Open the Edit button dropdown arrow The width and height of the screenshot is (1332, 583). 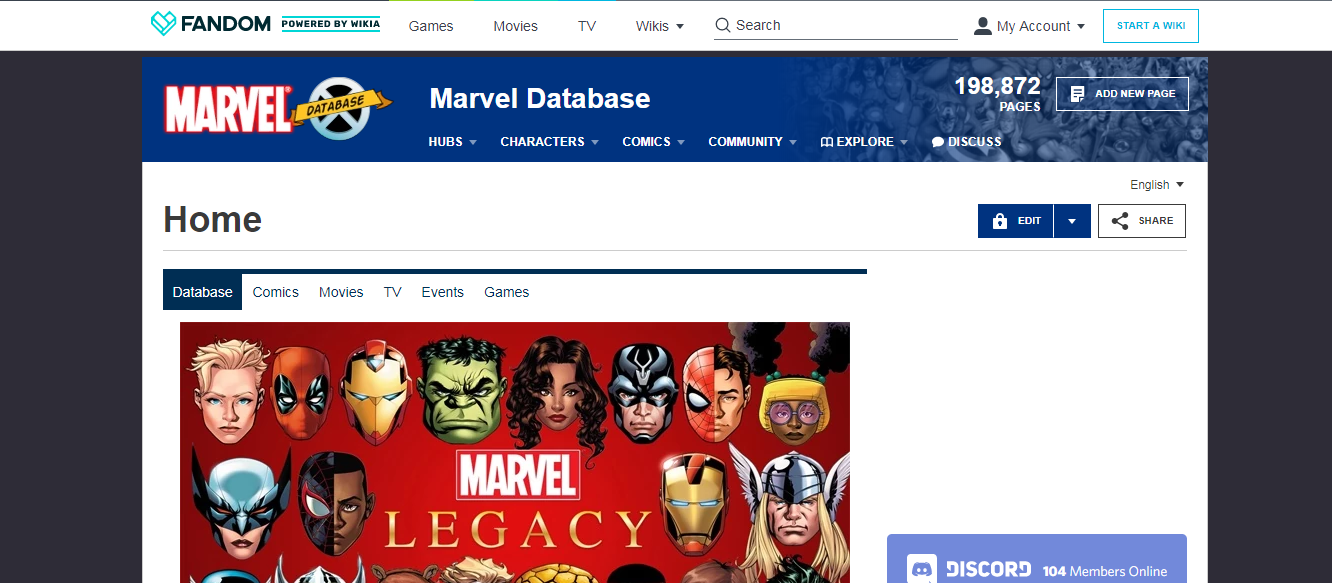coord(1072,221)
